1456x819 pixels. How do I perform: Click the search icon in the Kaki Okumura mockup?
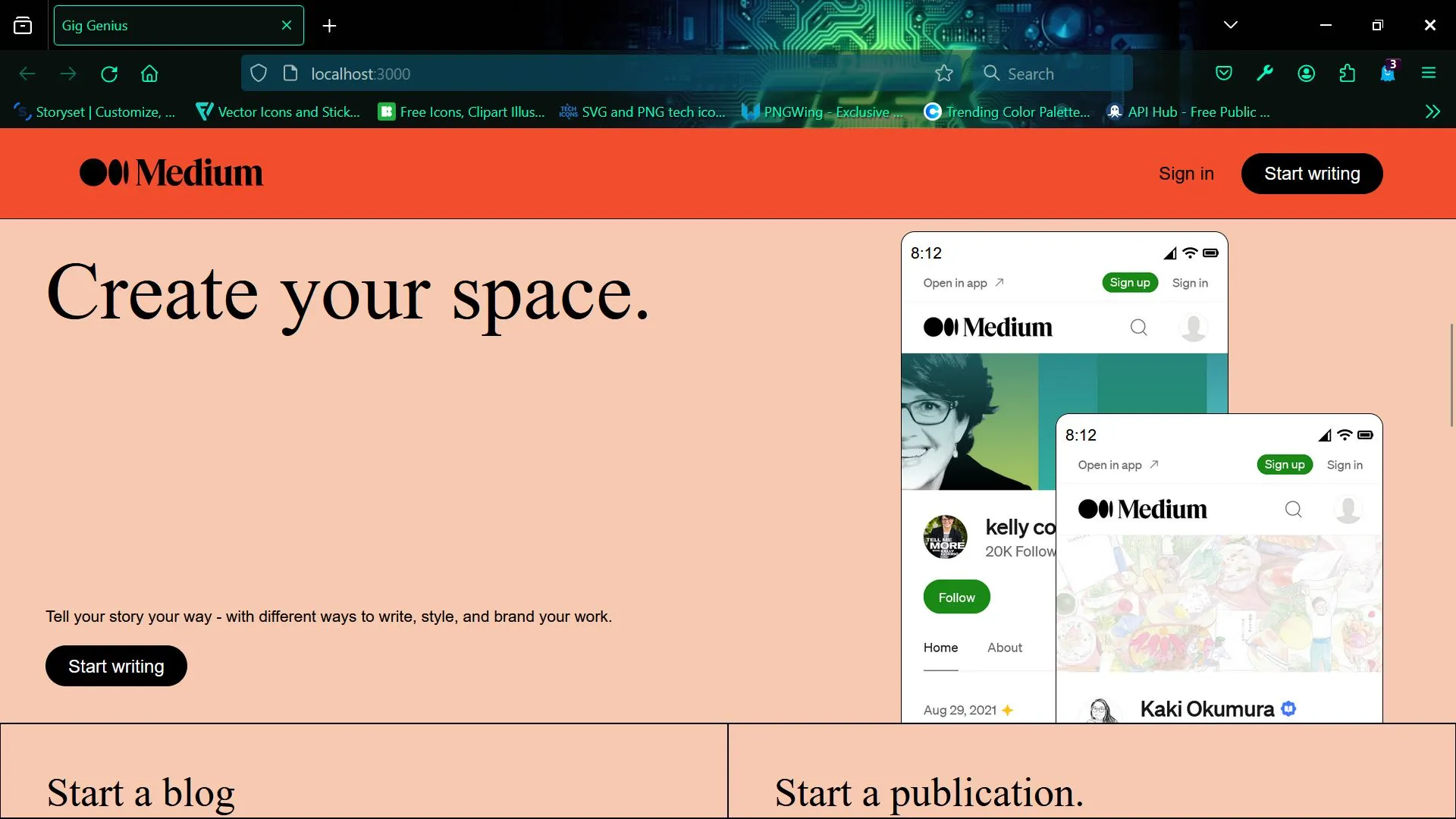(1293, 509)
